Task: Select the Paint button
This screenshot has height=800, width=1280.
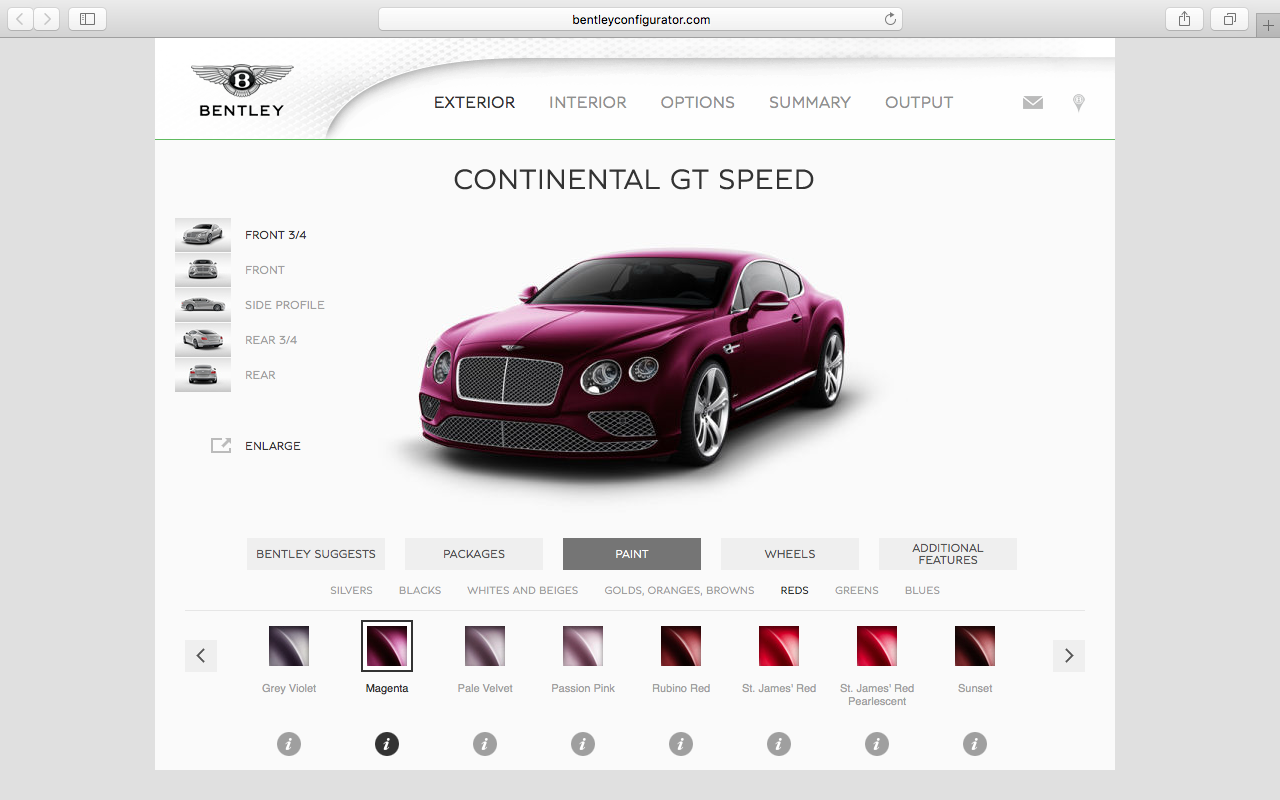Action: (632, 554)
